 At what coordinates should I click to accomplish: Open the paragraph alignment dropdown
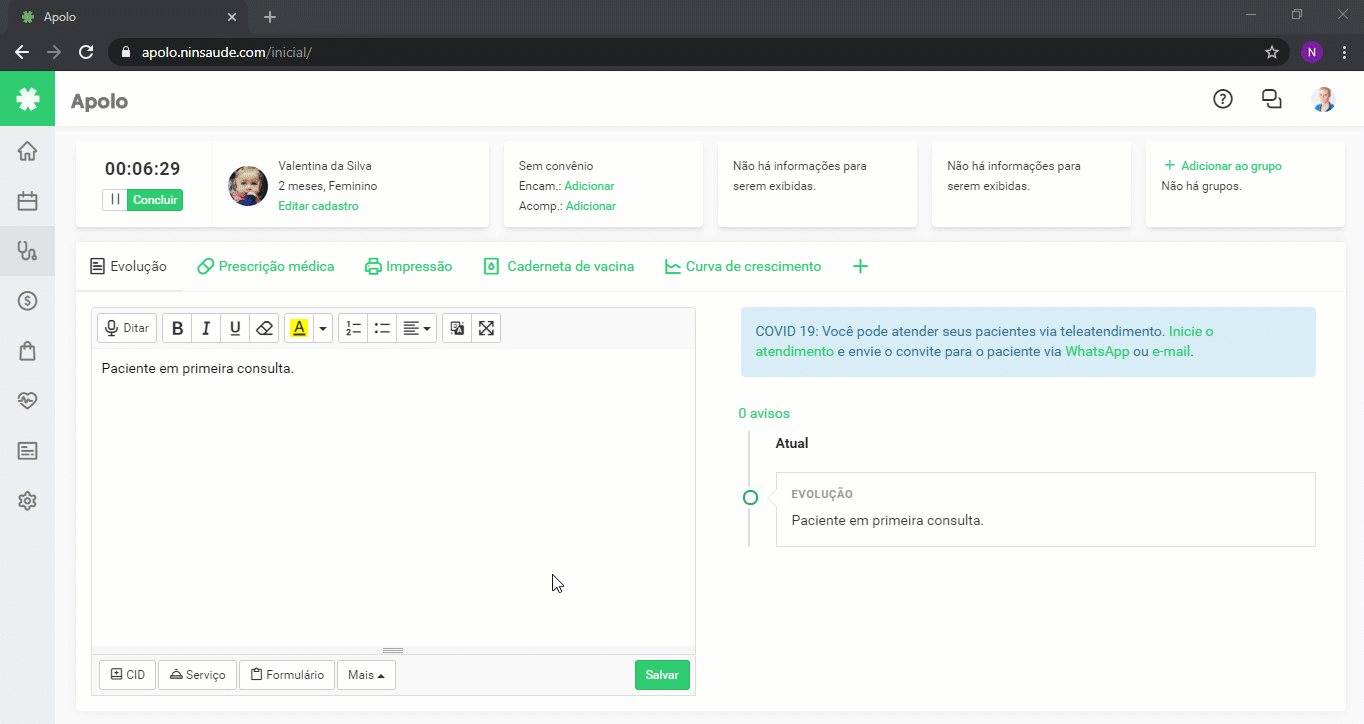pos(416,328)
